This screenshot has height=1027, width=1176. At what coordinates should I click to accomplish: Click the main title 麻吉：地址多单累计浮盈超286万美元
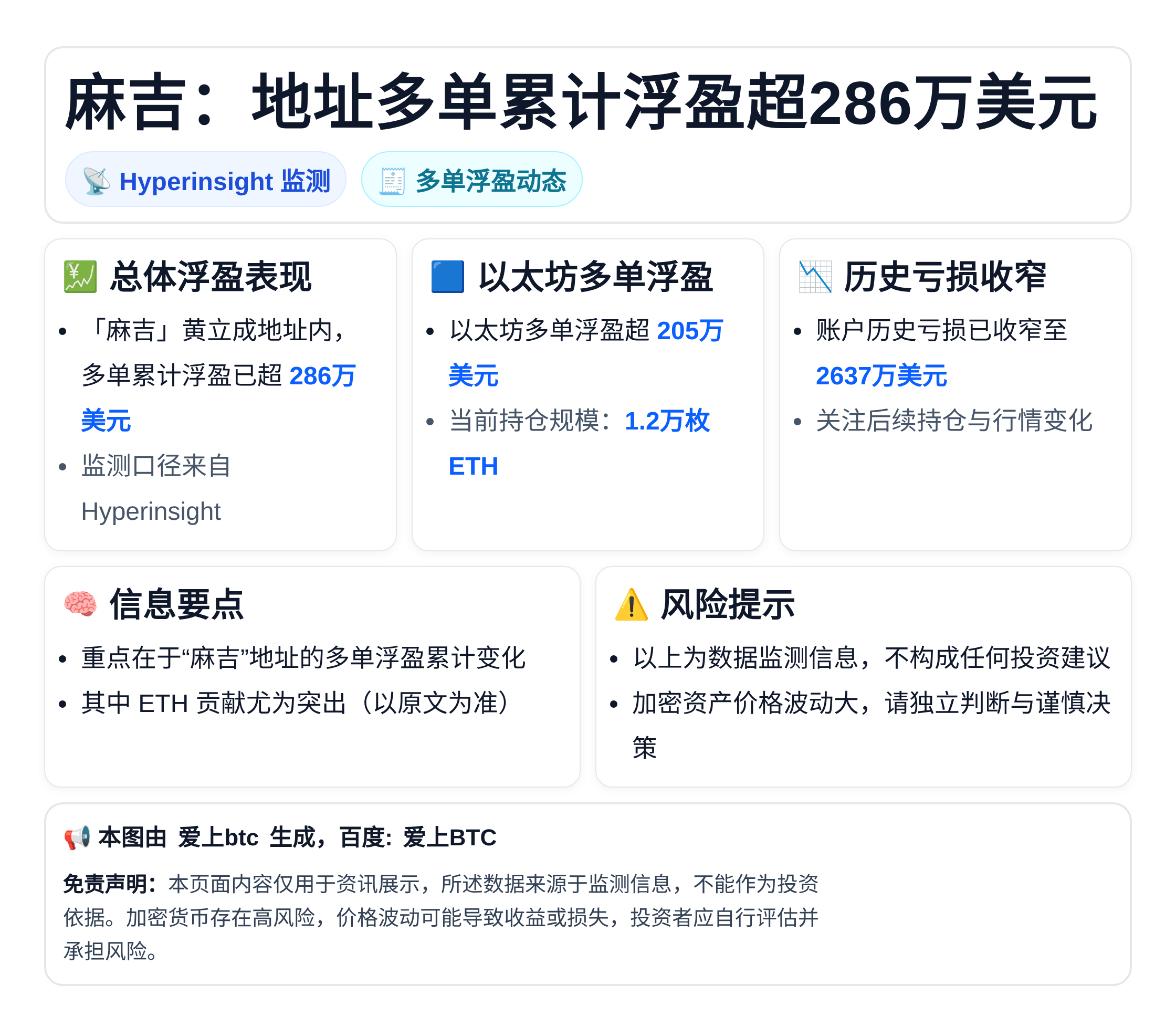581,102
